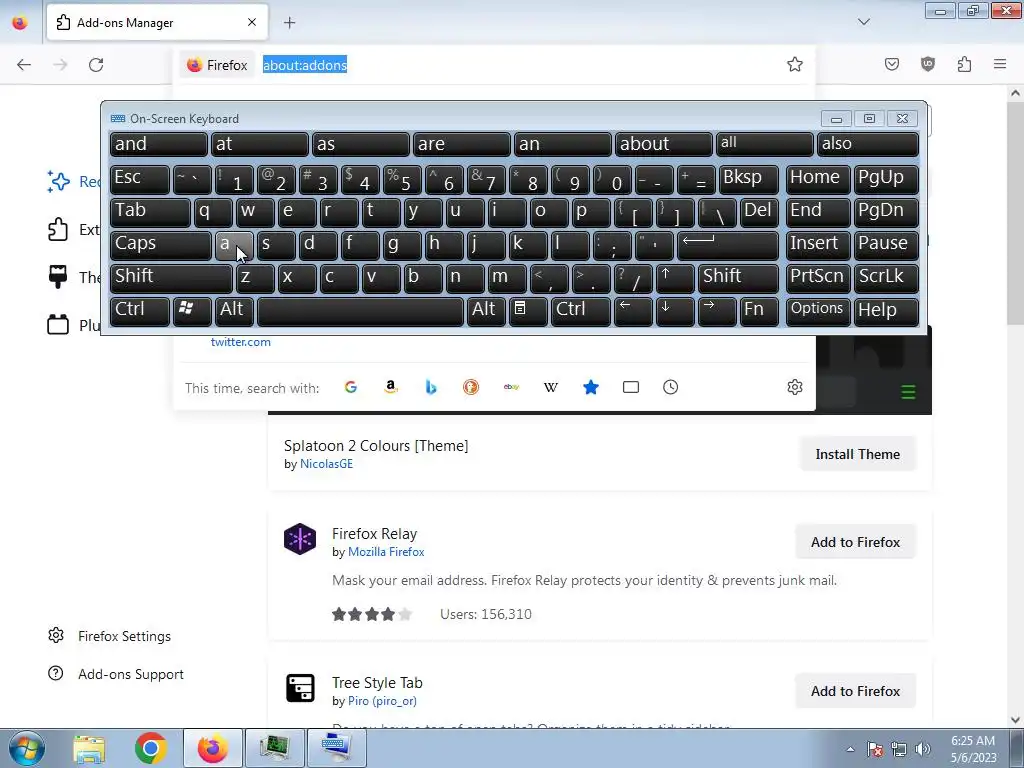Open twitter.com suggestion link

(240, 342)
